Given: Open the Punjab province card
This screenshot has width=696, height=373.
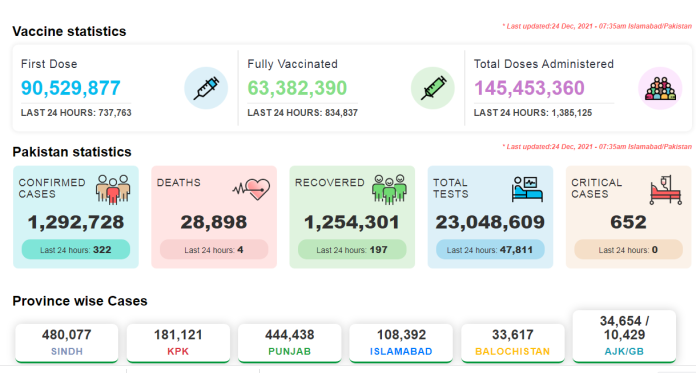Looking at the screenshot, I should [x=289, y=343].
